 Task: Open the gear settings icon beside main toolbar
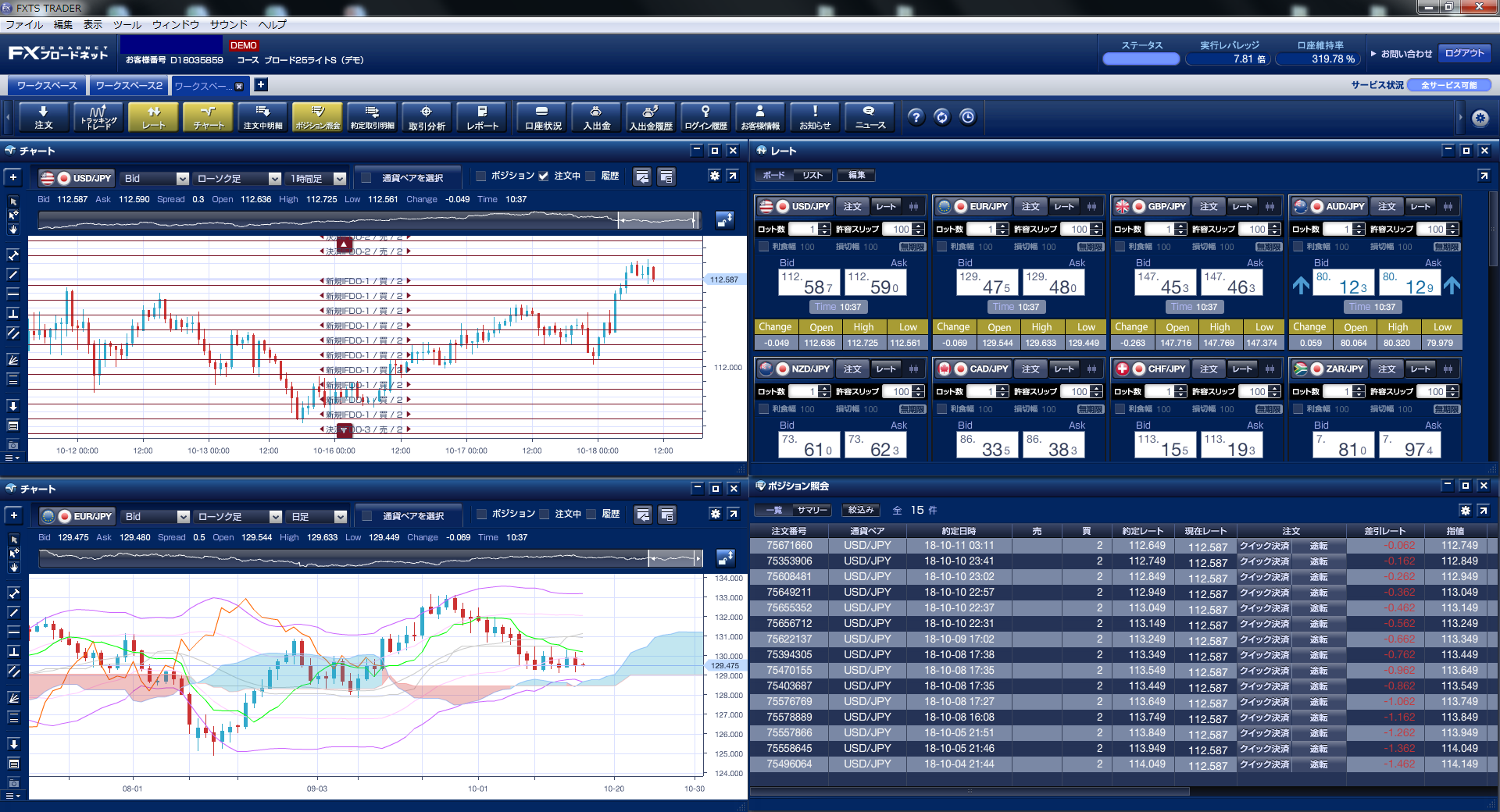point(1480,118)
